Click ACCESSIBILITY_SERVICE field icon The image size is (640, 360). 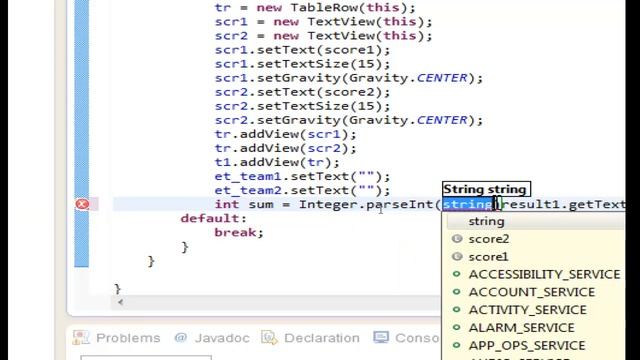[x=457, y=274]
